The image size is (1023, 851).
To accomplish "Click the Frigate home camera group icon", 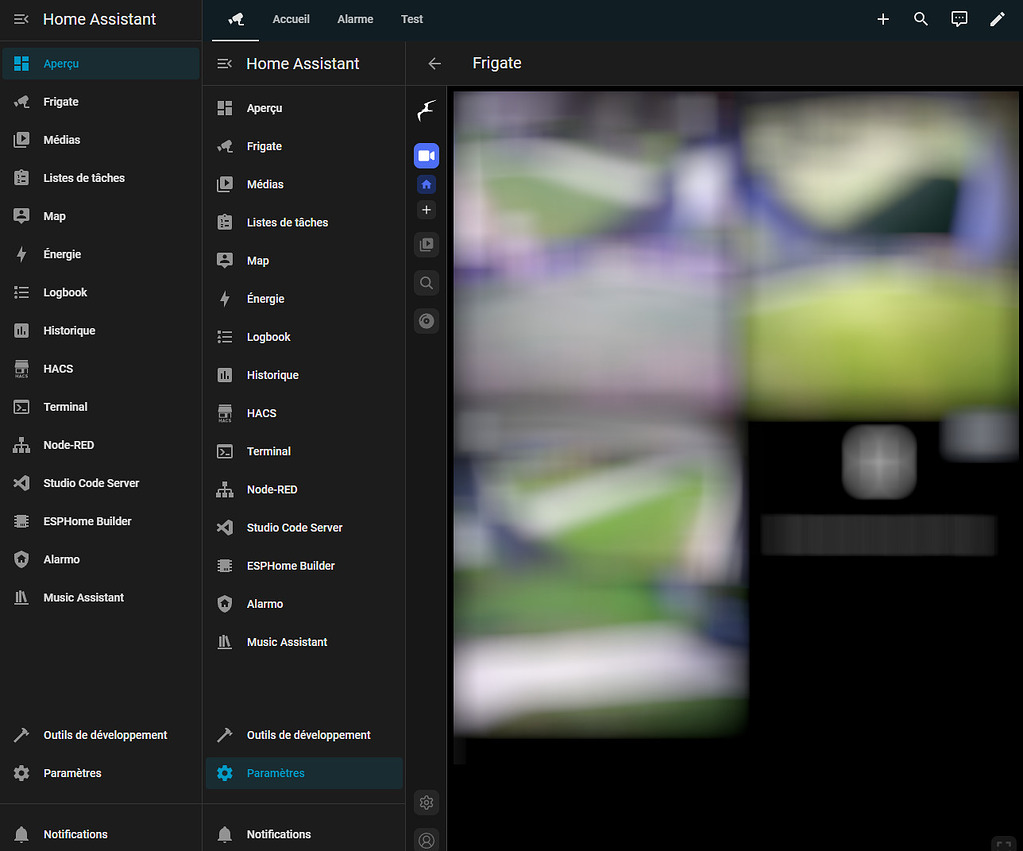I will pos(427,185).
